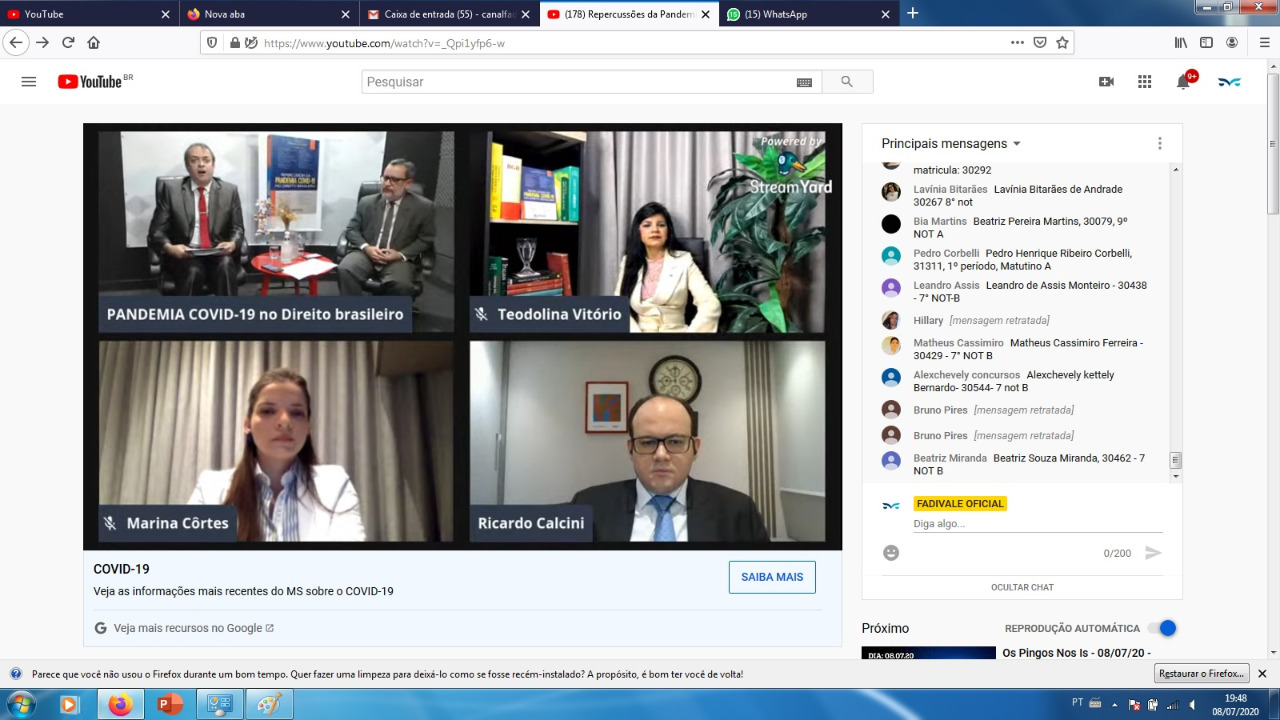Click the emoji smiley icon in chat
This screenshot has height=720, width=1280.
click(891, 553)
